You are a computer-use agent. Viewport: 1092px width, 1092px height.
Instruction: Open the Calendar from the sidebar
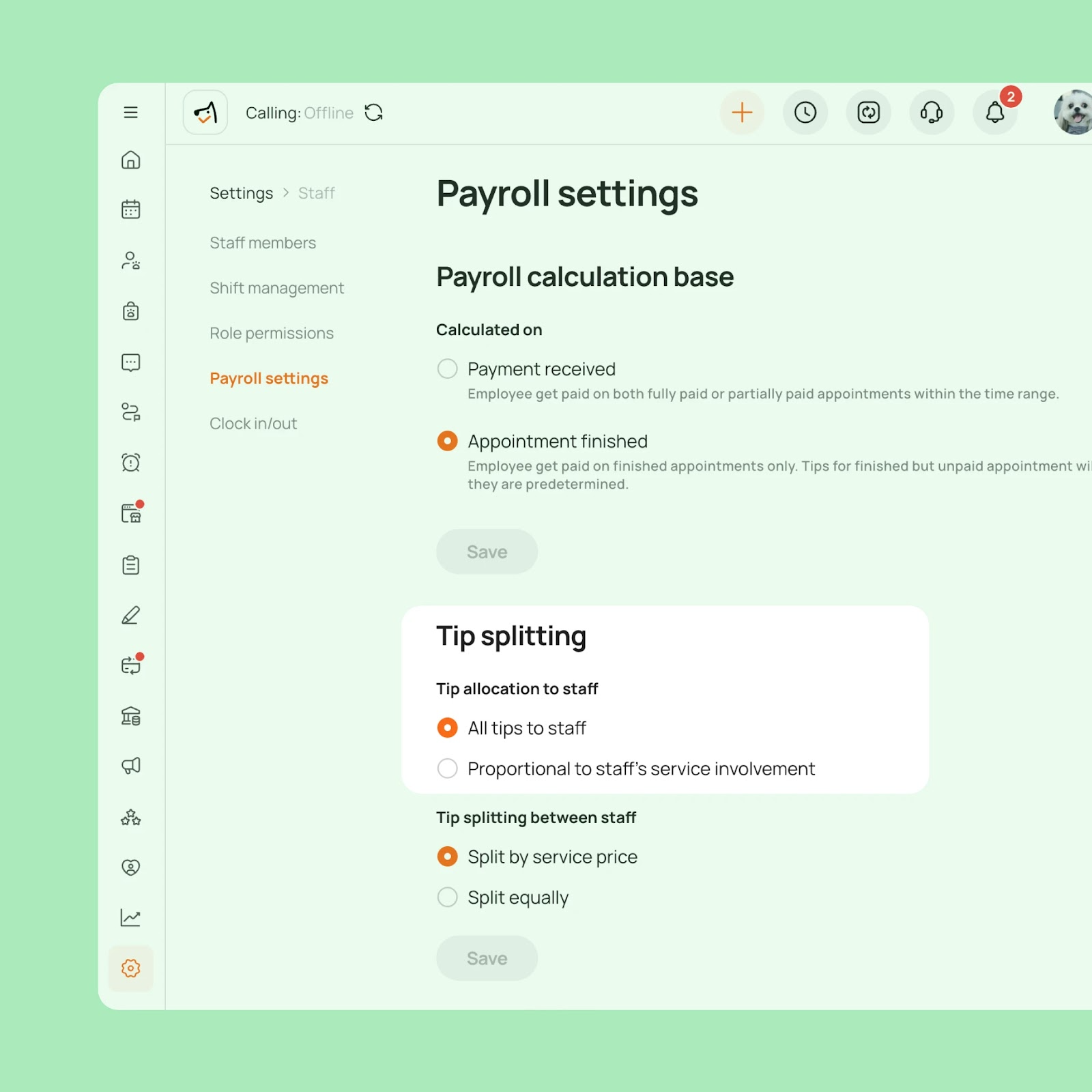130,210
